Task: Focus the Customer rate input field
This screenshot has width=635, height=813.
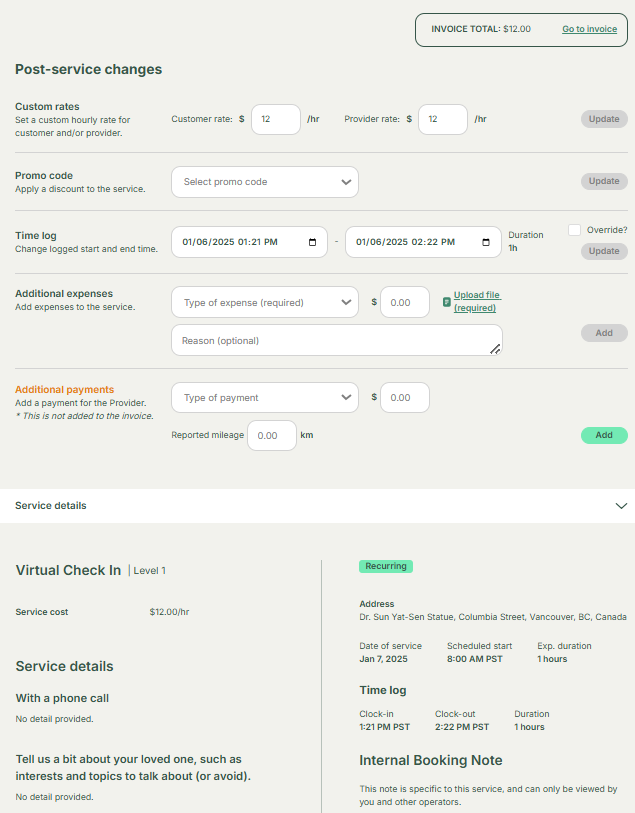Action: [275, 119]
